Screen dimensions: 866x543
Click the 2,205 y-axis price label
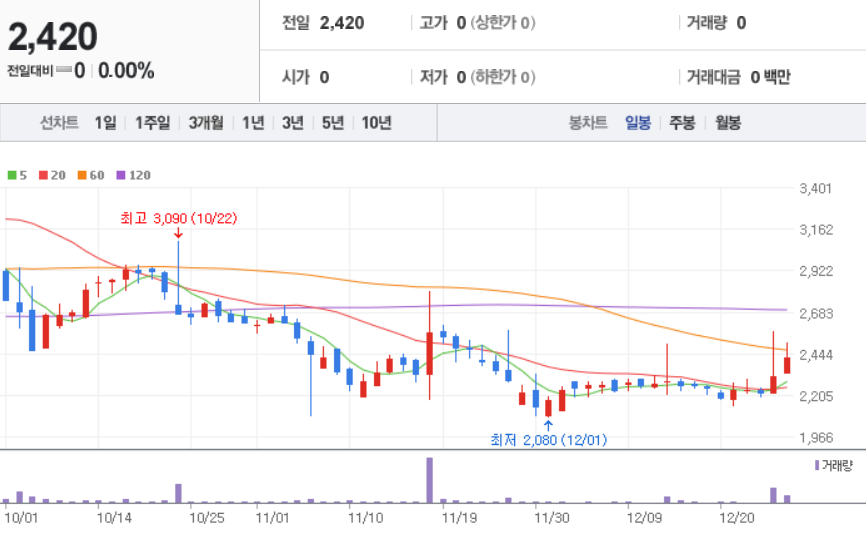point(816,396)
